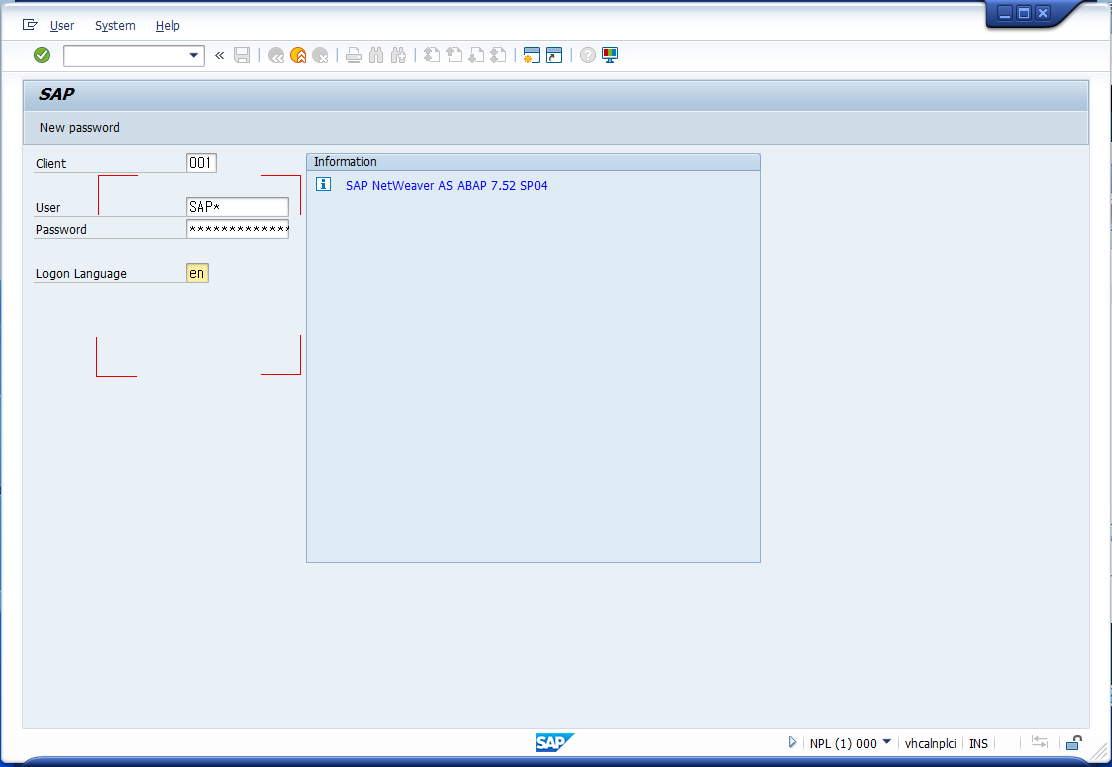Click the Password field
The width and height of the screenshot is (1112, 767).
click(x=238, y=229)
